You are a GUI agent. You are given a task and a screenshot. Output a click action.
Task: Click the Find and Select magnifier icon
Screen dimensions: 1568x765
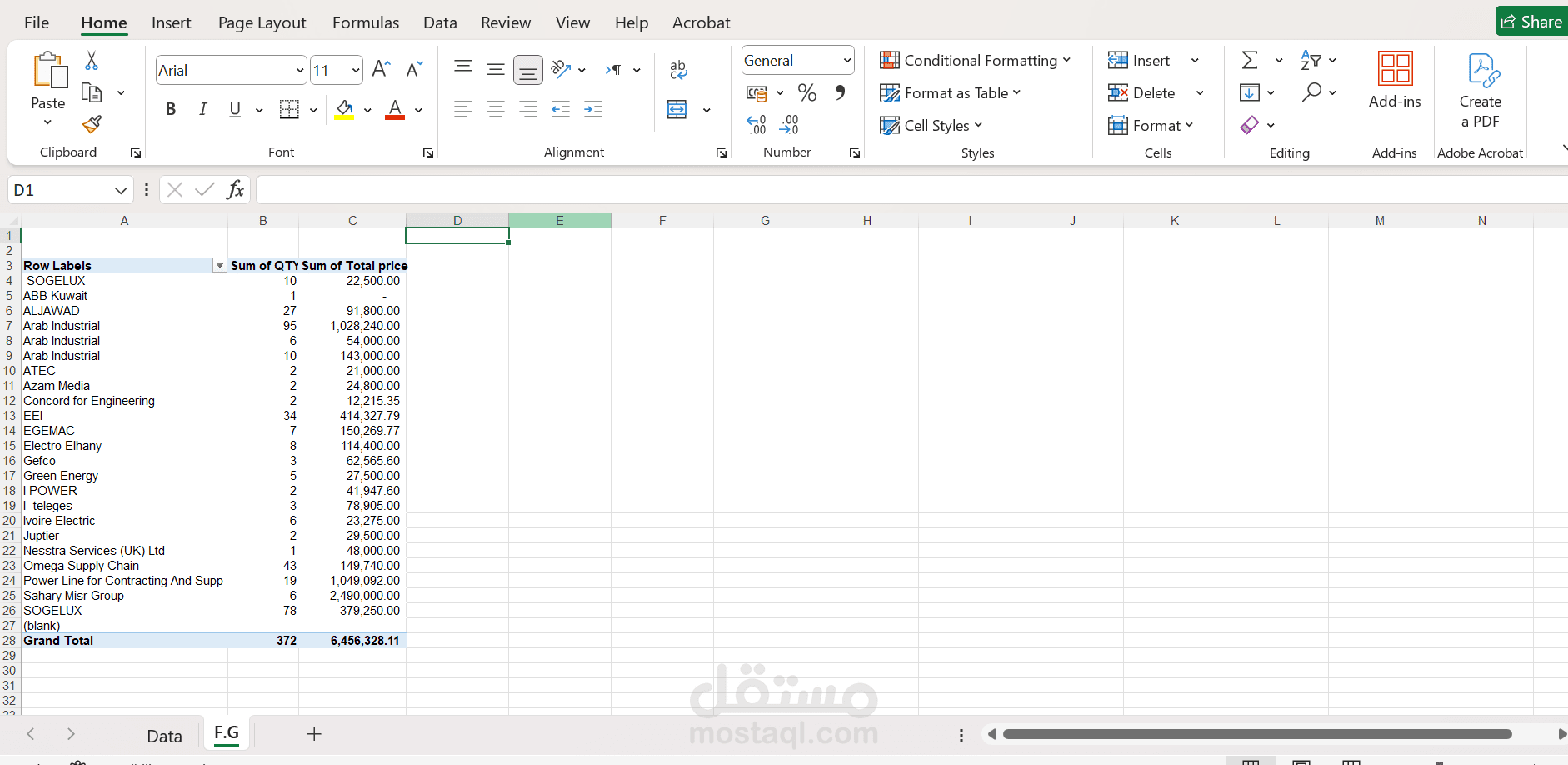(x=1311, y=92)
